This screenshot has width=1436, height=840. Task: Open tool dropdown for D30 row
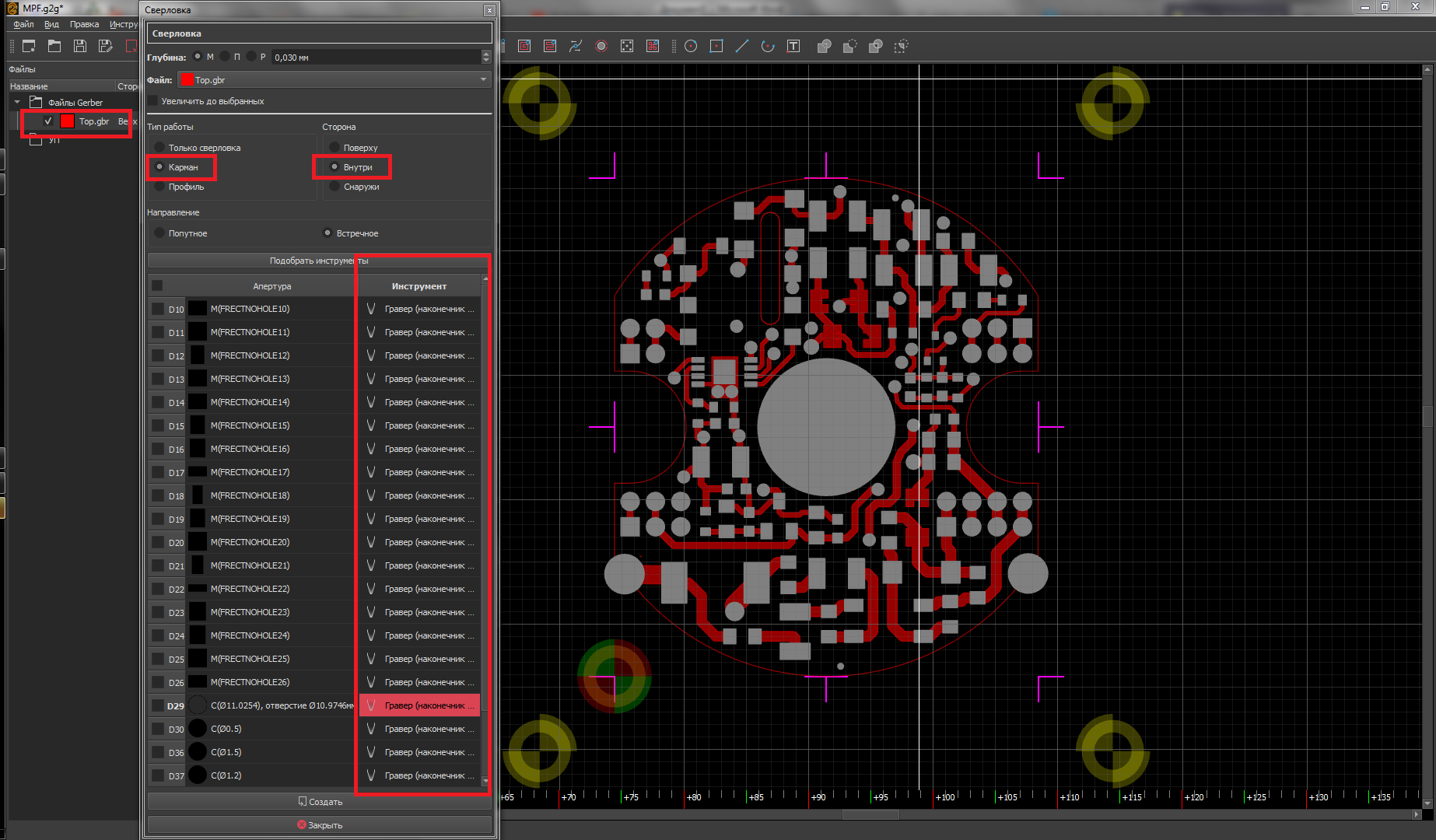click(x=419, y=729)
